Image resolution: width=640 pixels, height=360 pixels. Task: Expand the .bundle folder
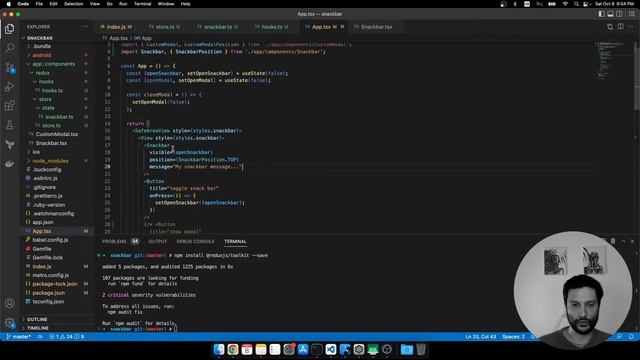tap(42, 47)
